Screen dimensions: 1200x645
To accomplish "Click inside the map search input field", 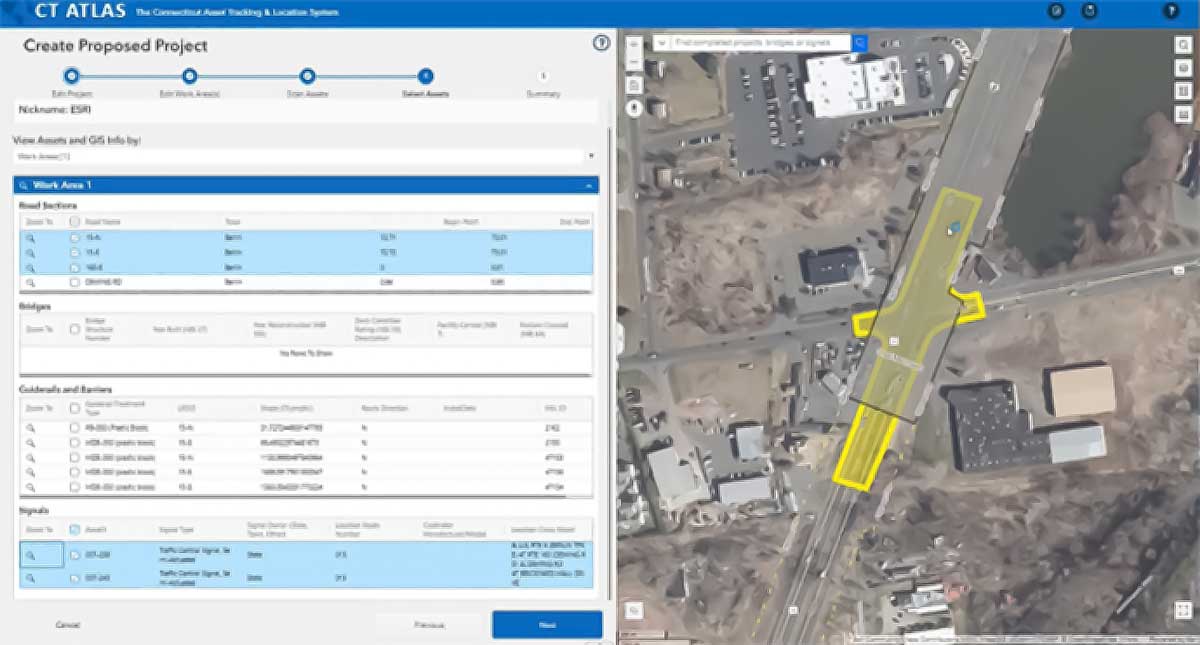I will click(x=760, y=43).
